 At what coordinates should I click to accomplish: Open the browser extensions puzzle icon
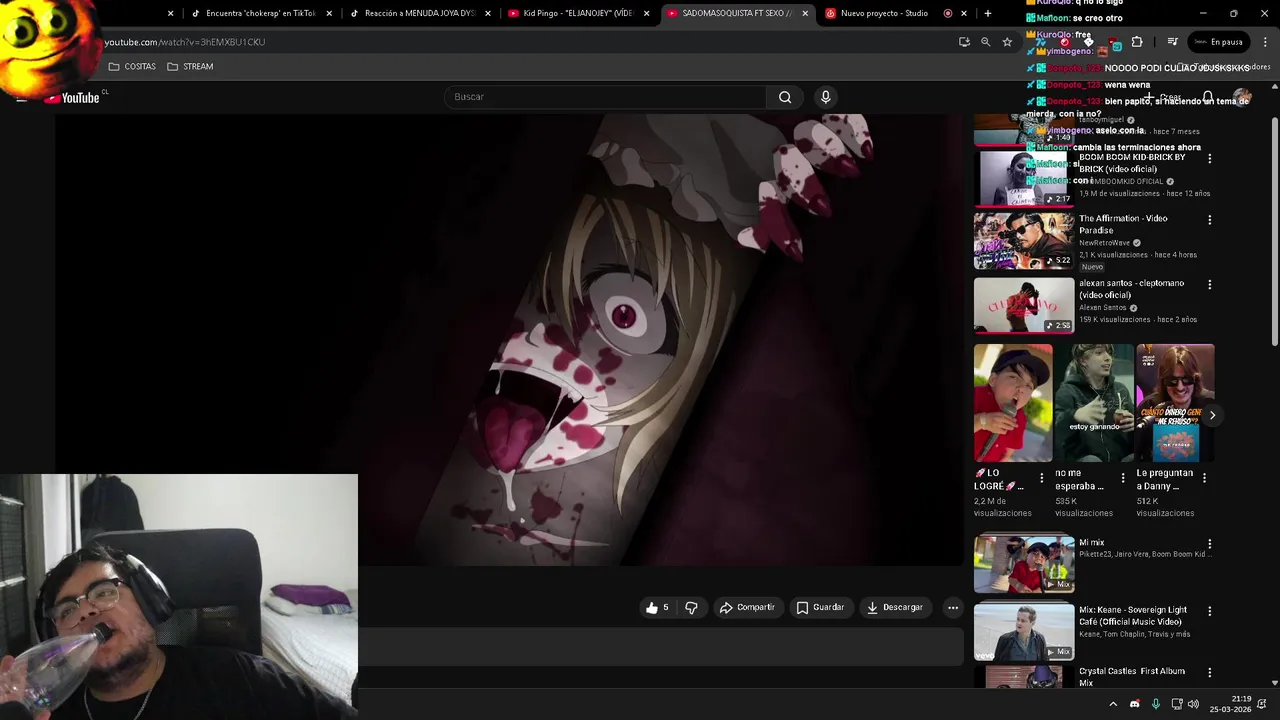point(1137,42)
